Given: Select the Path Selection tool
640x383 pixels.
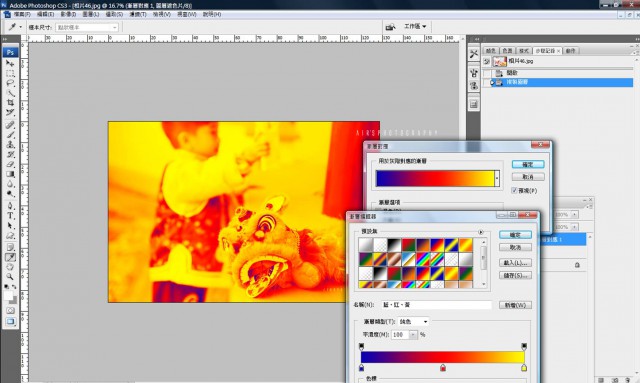Looking at the screenshot, I should click(x=10, y=225).
